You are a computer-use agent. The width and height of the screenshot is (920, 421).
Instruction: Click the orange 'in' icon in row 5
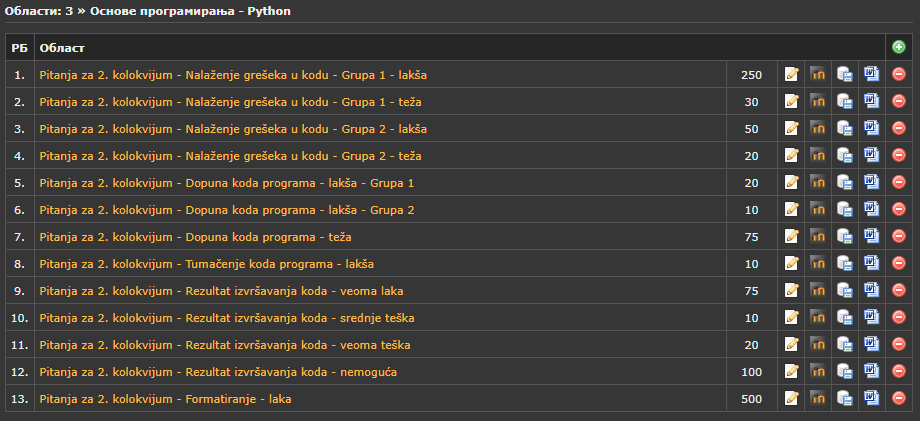(x=818, y=182)
